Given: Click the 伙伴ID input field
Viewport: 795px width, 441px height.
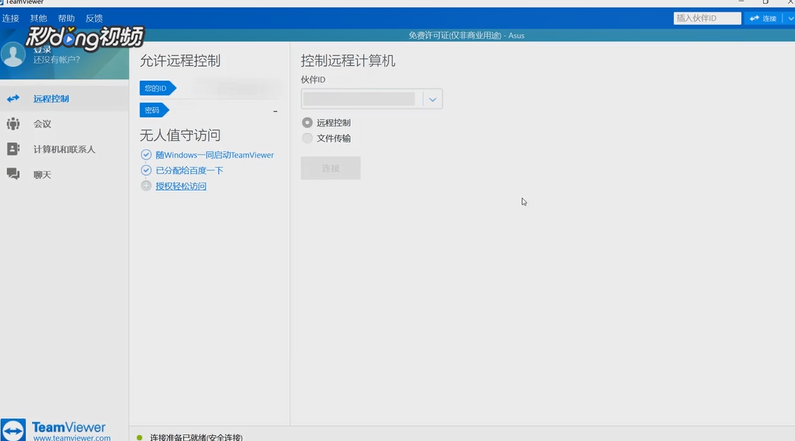Looking at the screenshot, I should (362, 99).
